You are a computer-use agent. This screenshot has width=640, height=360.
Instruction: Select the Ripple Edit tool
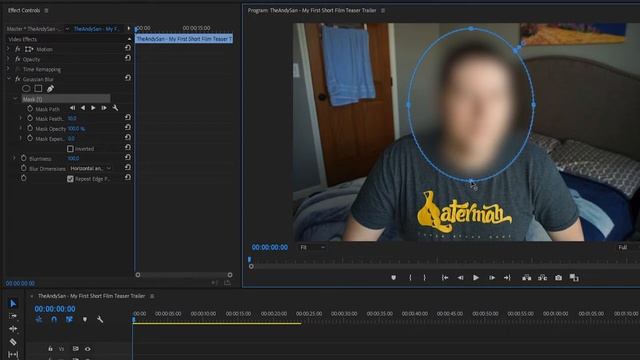coord(13,329)
